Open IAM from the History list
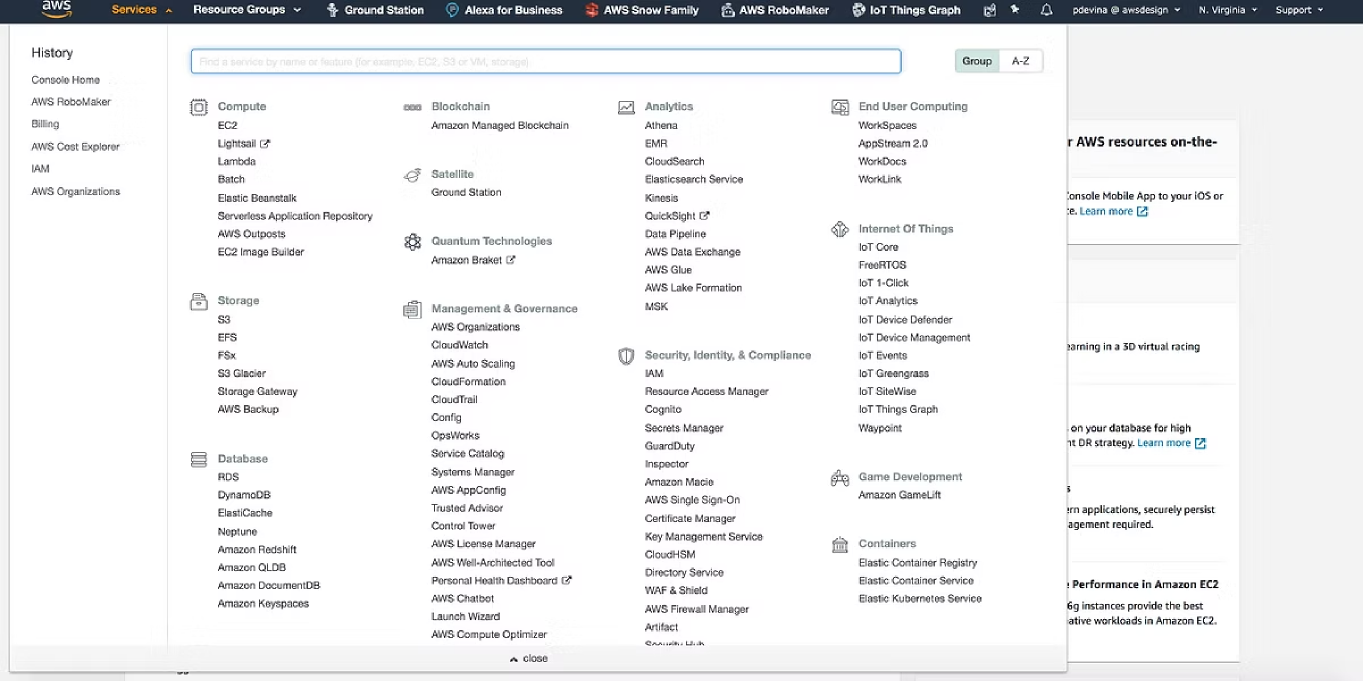Image resolution: width=1363 pixels, height=681 pixels. [x=40, y=169]
